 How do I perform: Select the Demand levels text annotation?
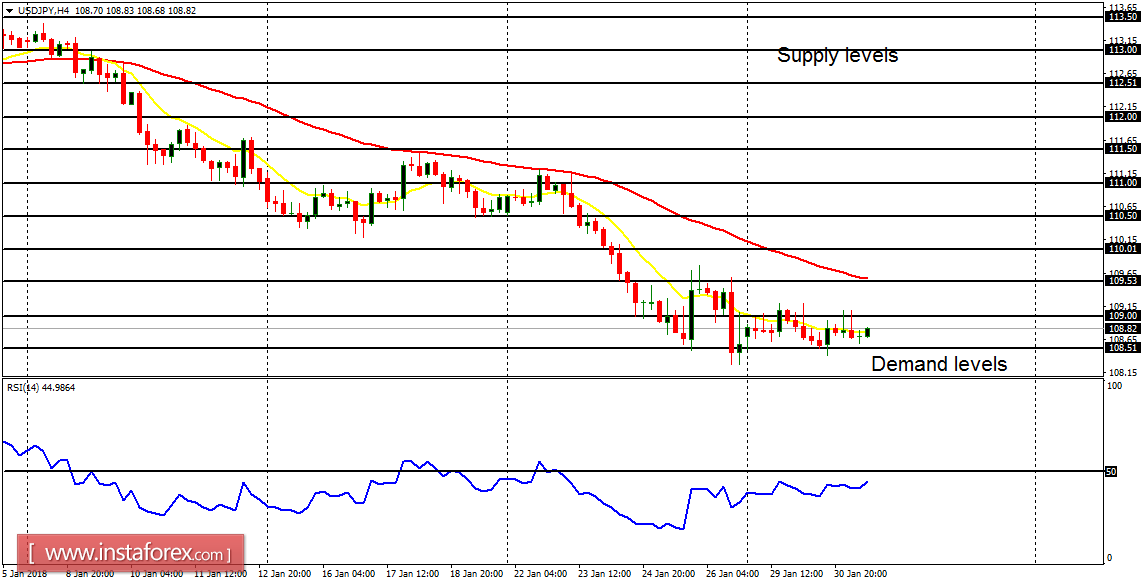pos(938,364)
